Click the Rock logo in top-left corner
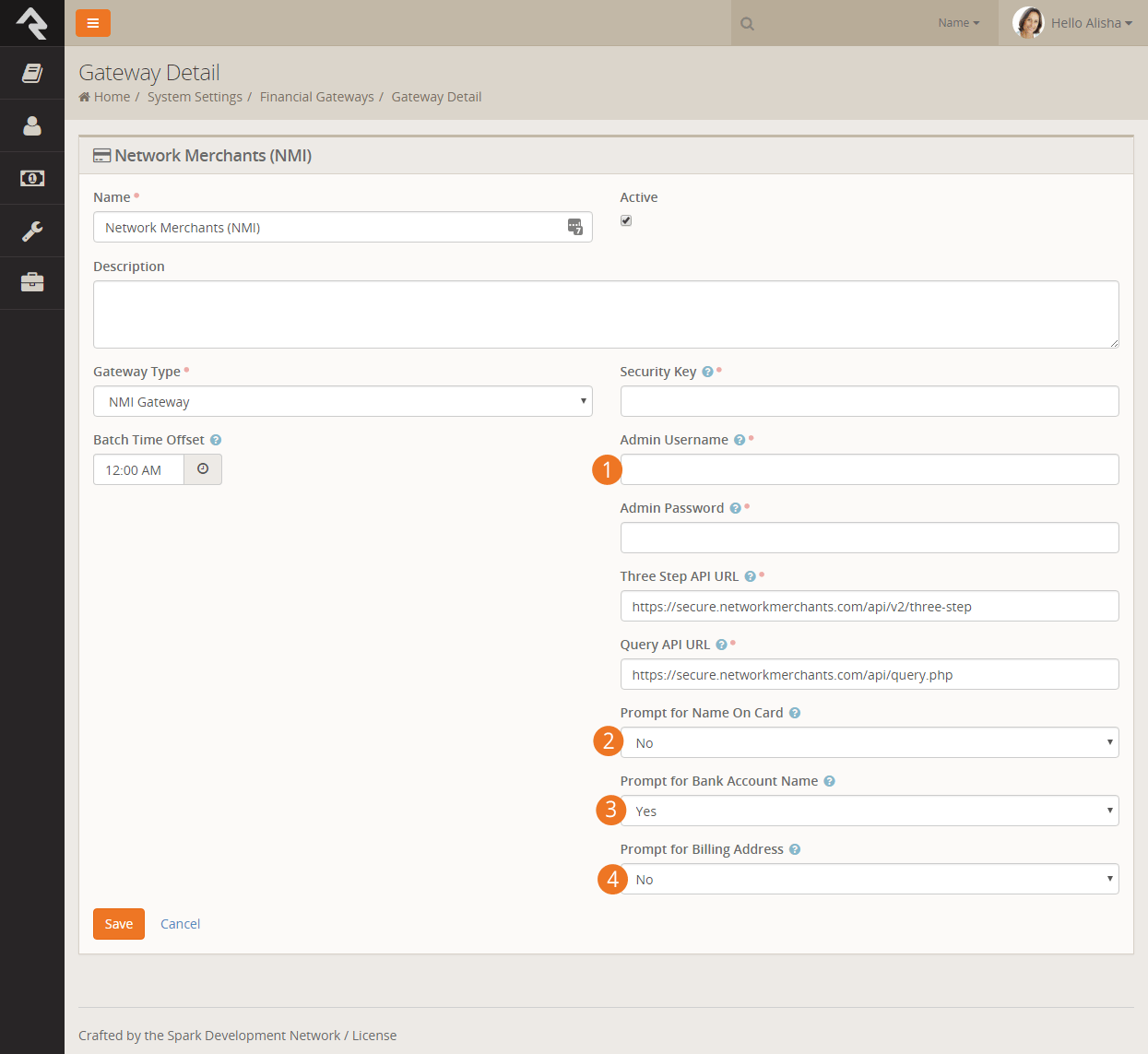The width and height of the screenshot is (1148, 1054). (32, 23)
